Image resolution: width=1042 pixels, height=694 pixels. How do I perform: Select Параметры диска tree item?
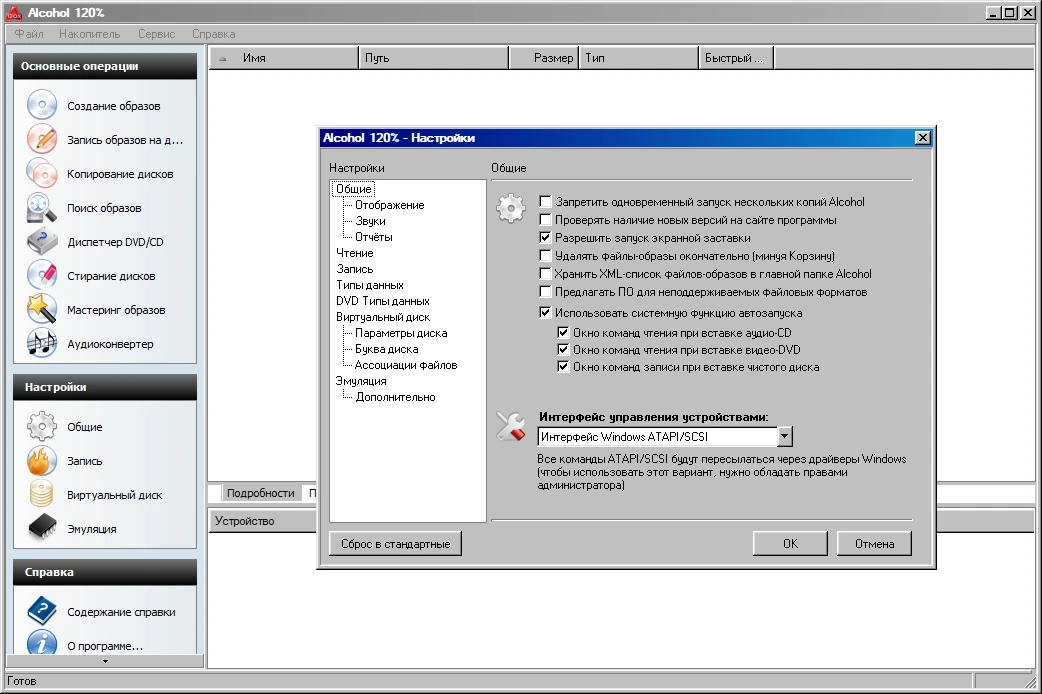pyautogui.click(x=401, y=332)
